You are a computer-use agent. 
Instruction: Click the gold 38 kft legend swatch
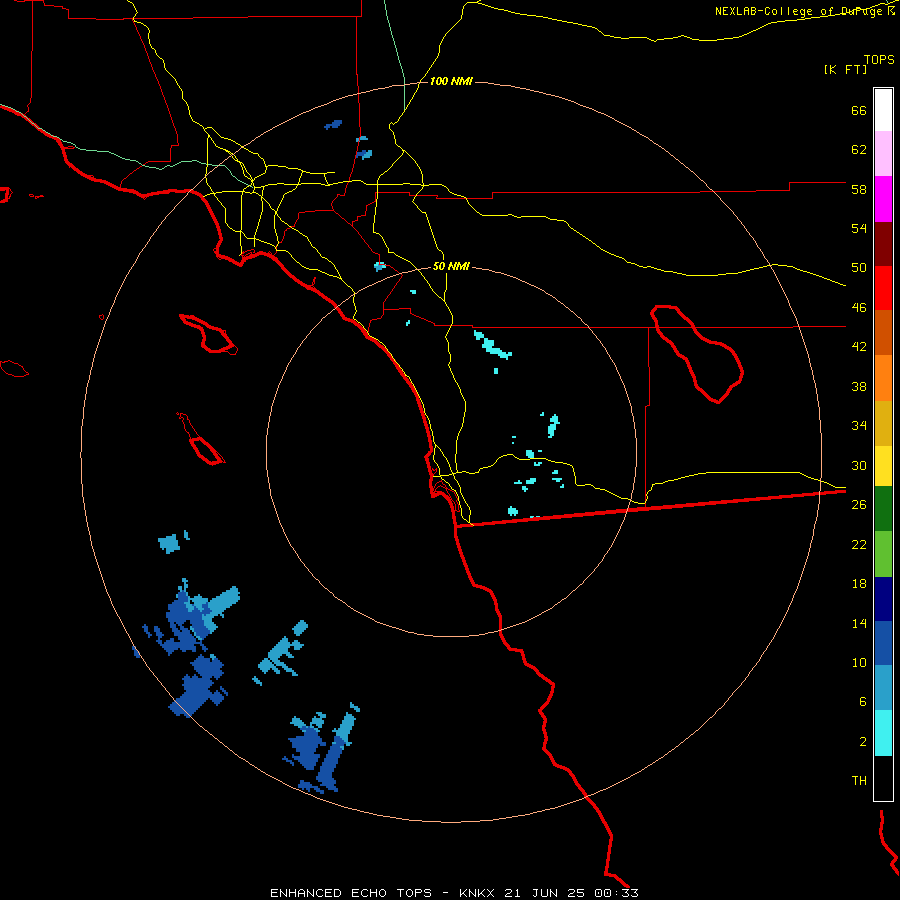coord(883,424)
